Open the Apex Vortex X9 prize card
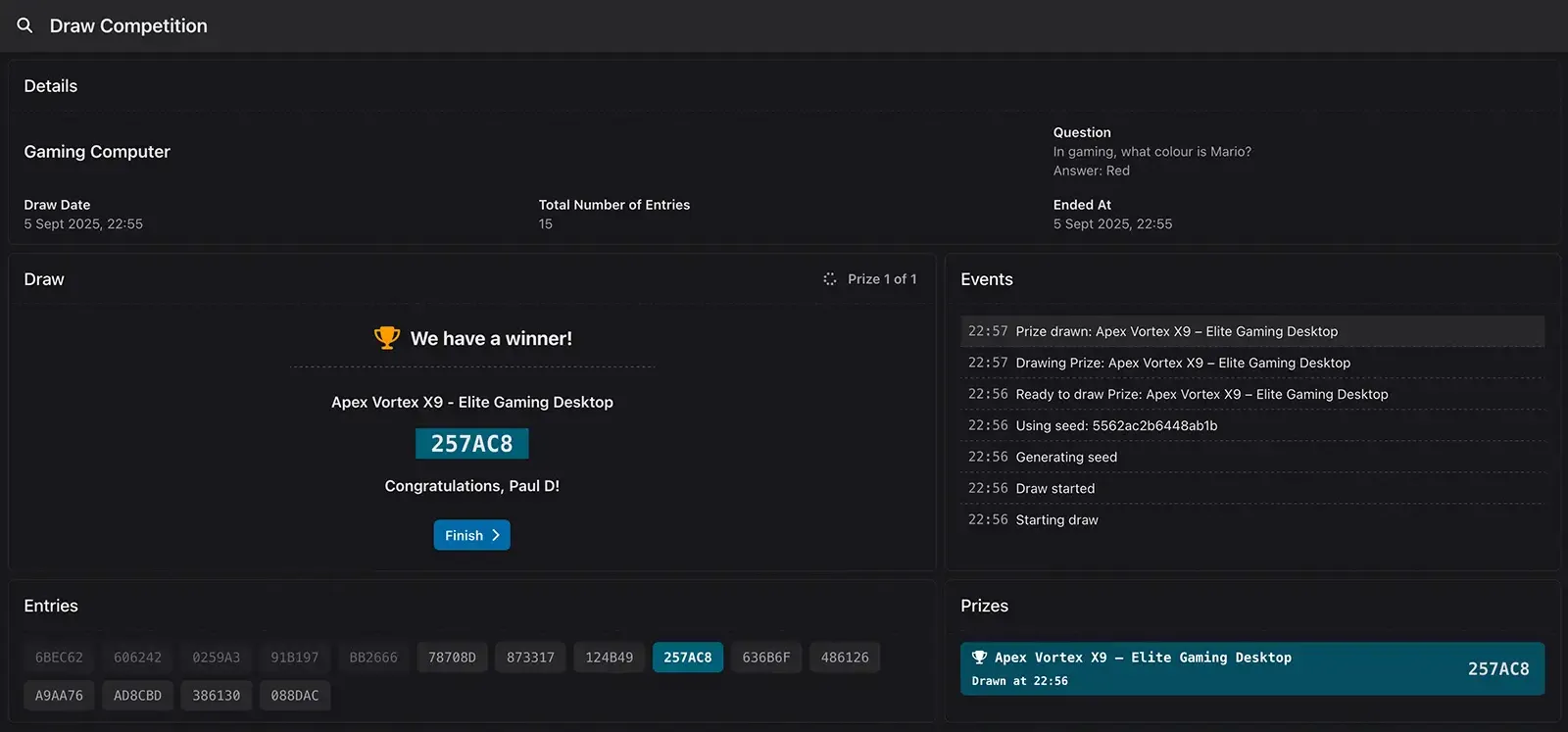The height and width of the screenshot is (732, 1568). click(1252, 668)
